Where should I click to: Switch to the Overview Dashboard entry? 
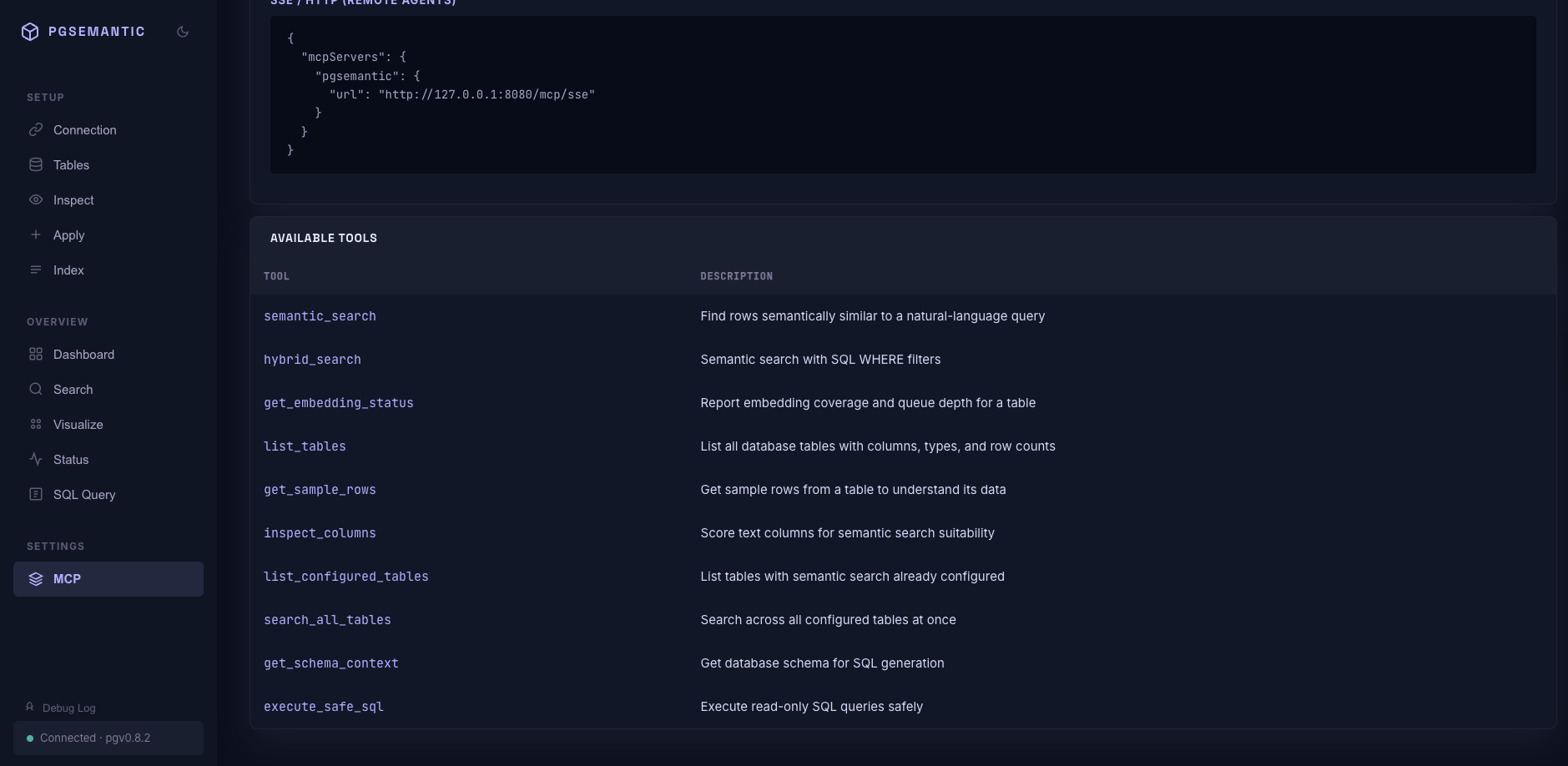point(83,354)
